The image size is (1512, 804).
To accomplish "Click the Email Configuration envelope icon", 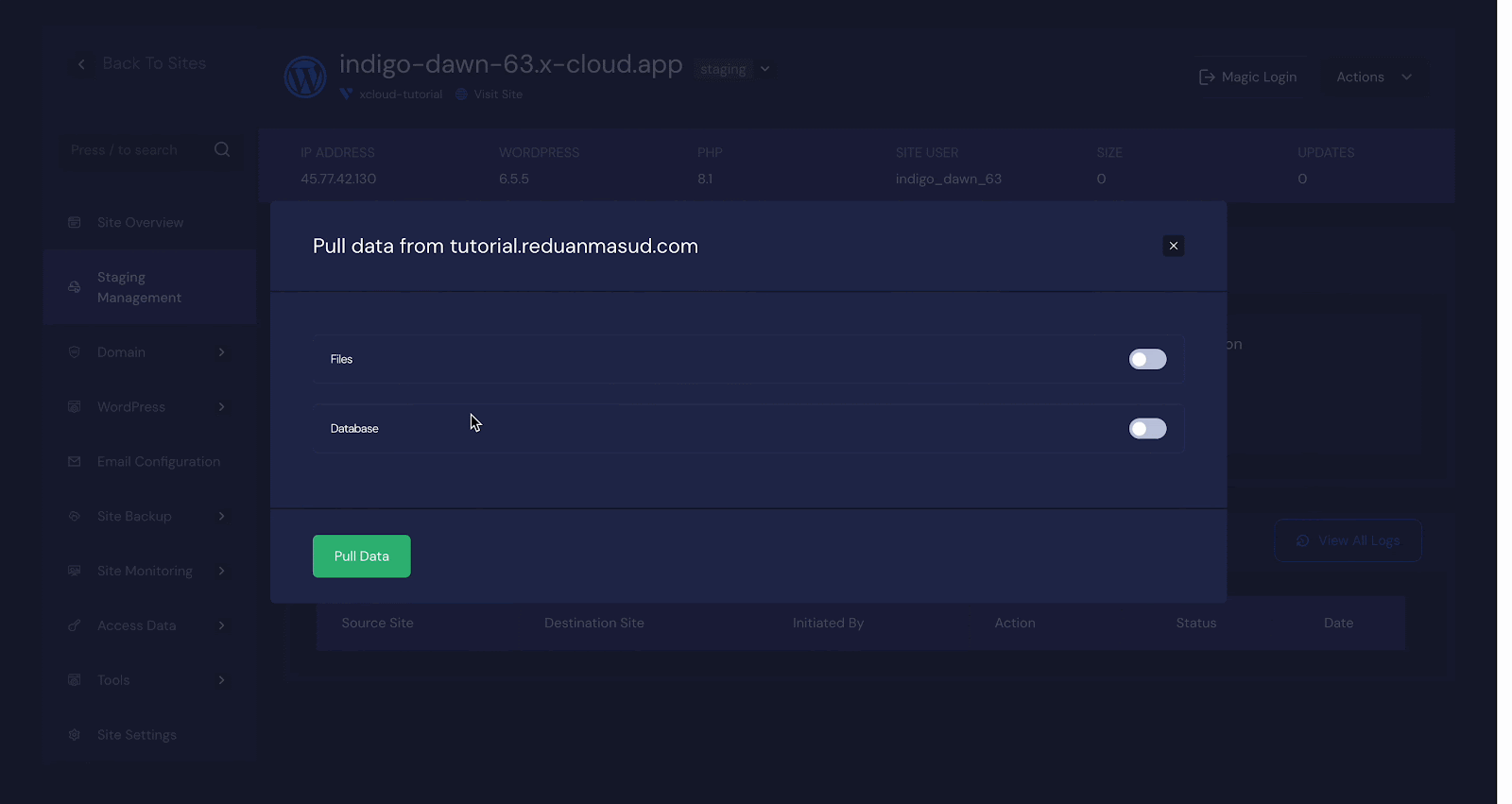I will (x=75, y=462).
